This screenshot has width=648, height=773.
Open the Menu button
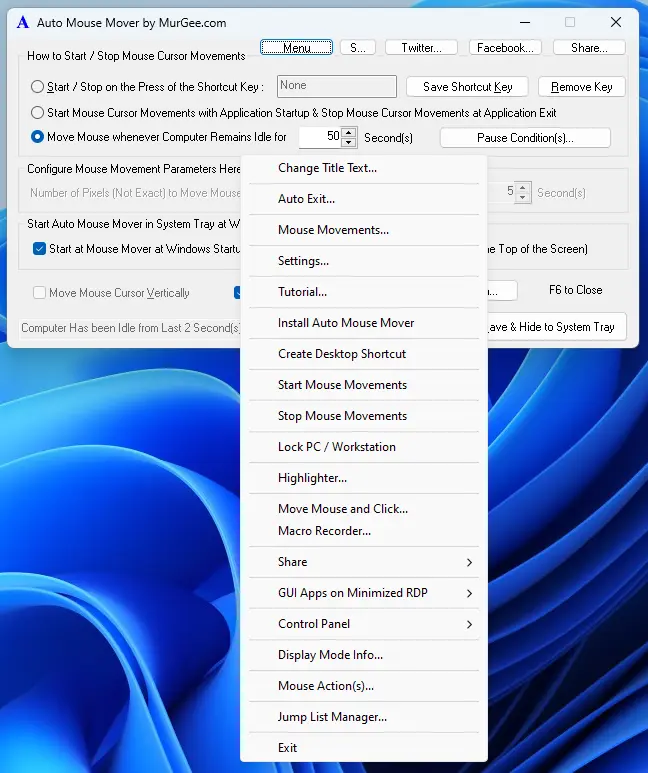pos(296,48)
